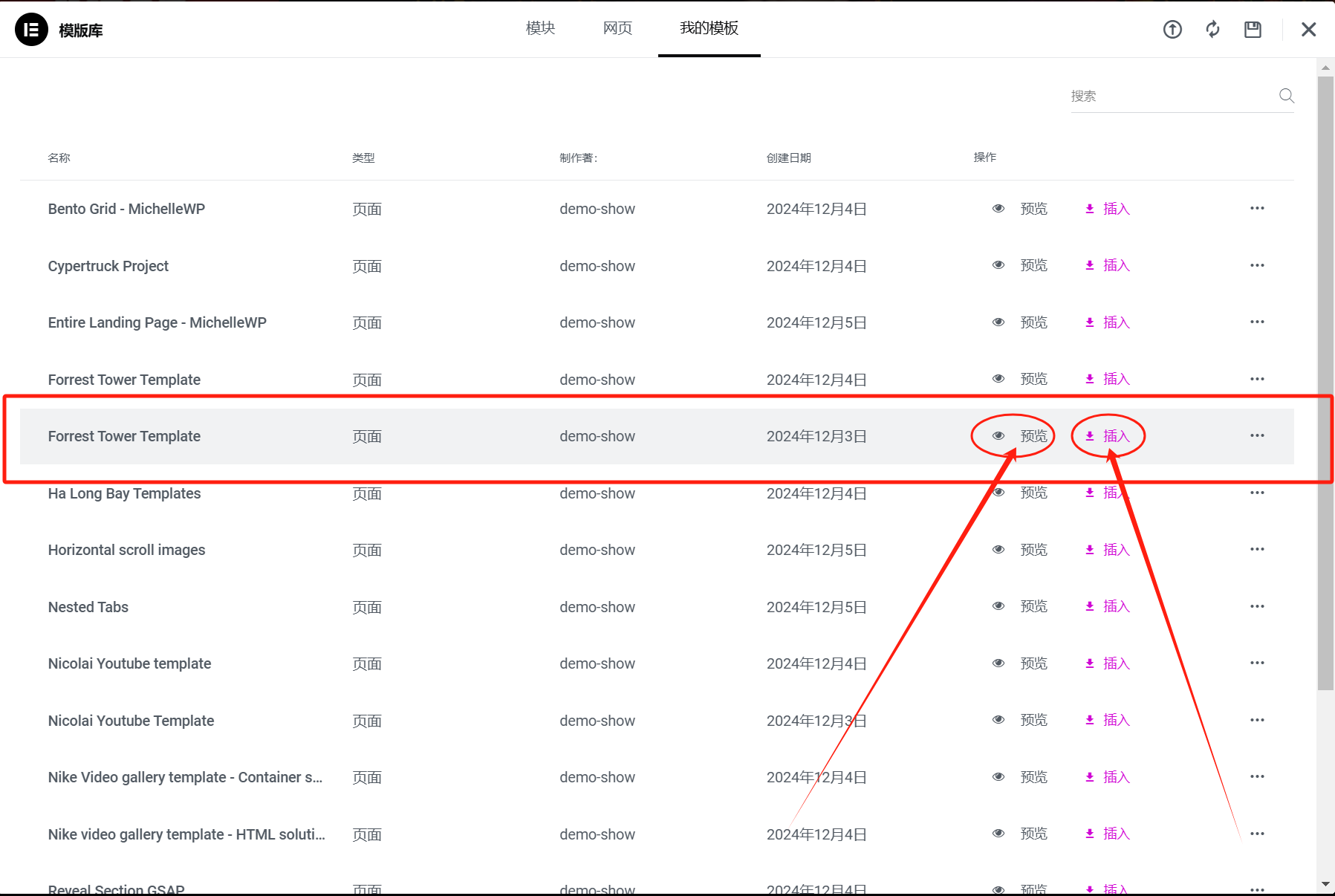
Task: Click insert download icon for Cypertruck Project
Action: (x=1089, y=265)
